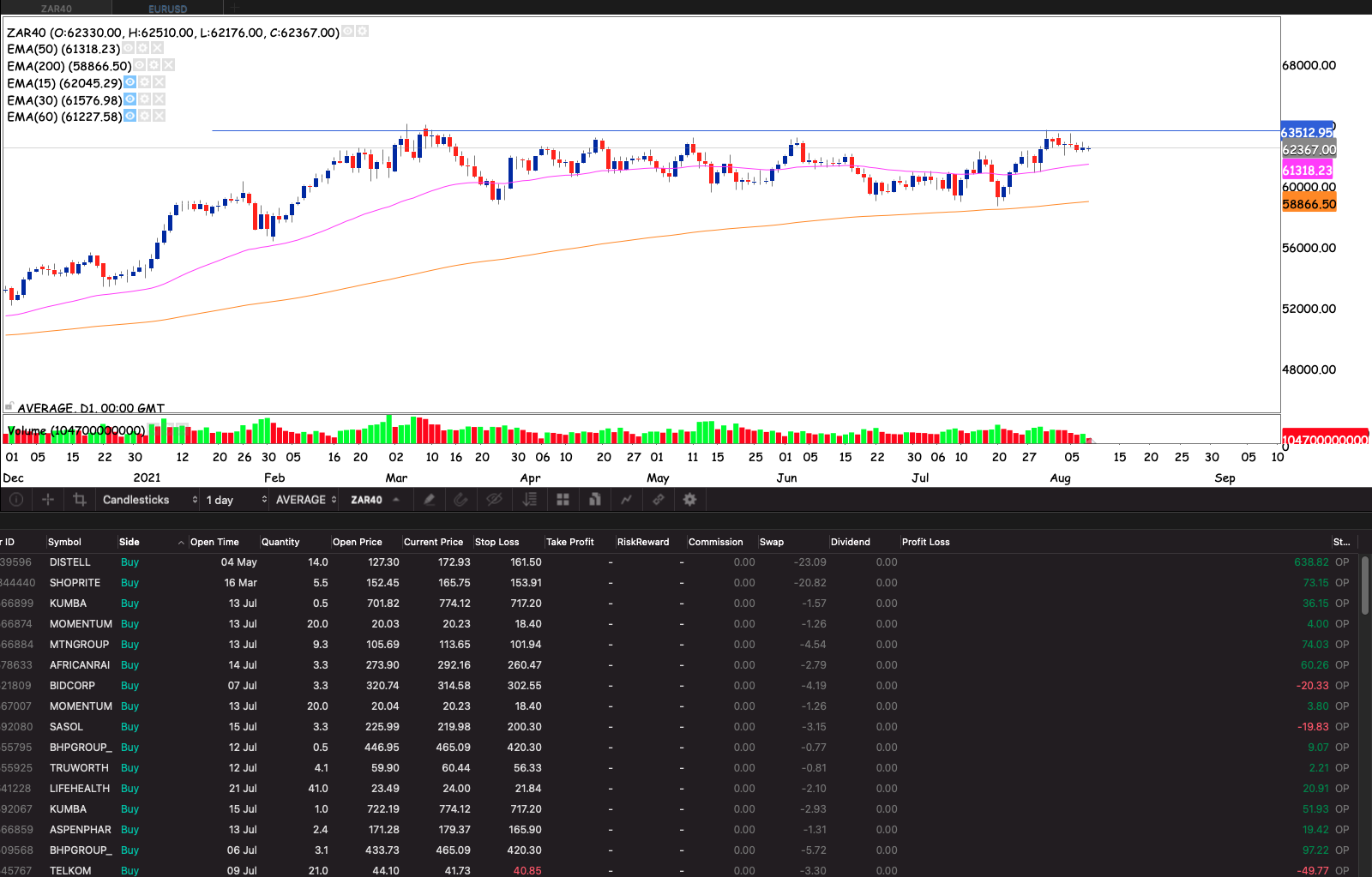Image resolution: width=1372 pixels, height=877 pixels.
Task: Hide the EMA(60) indicator line
Action: (129, 116)
